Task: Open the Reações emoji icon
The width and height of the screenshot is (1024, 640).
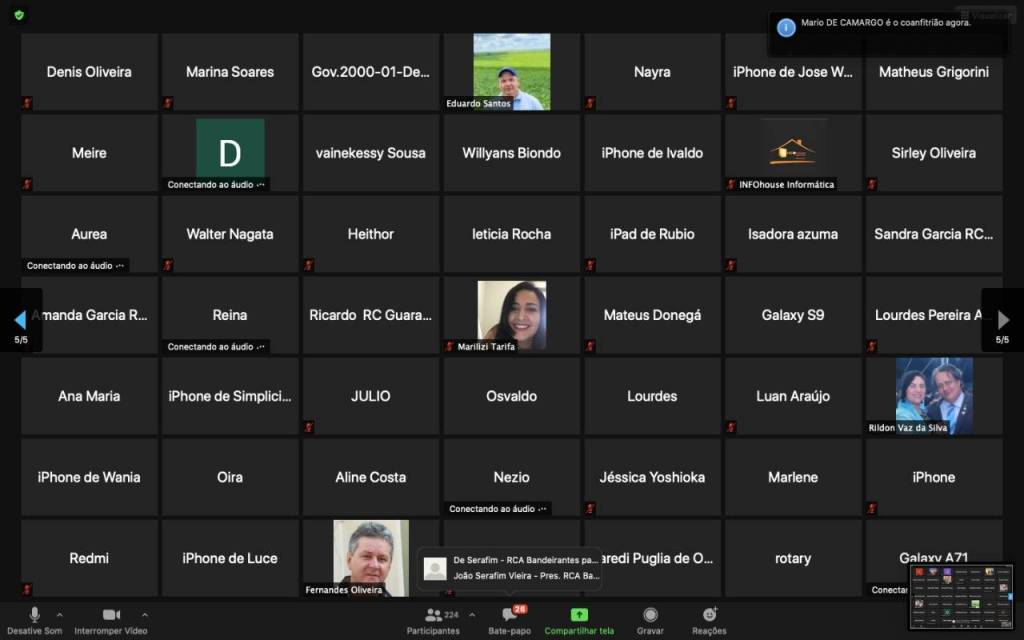Action: point(709,615)
